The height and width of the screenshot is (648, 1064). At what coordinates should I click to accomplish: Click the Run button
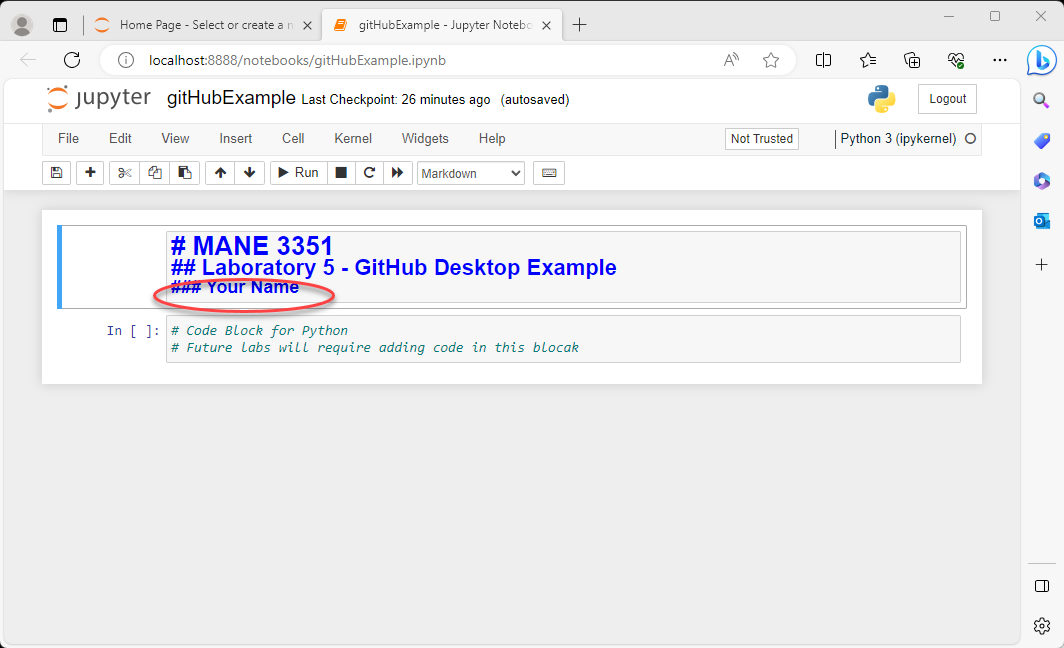tap(297, 173)
